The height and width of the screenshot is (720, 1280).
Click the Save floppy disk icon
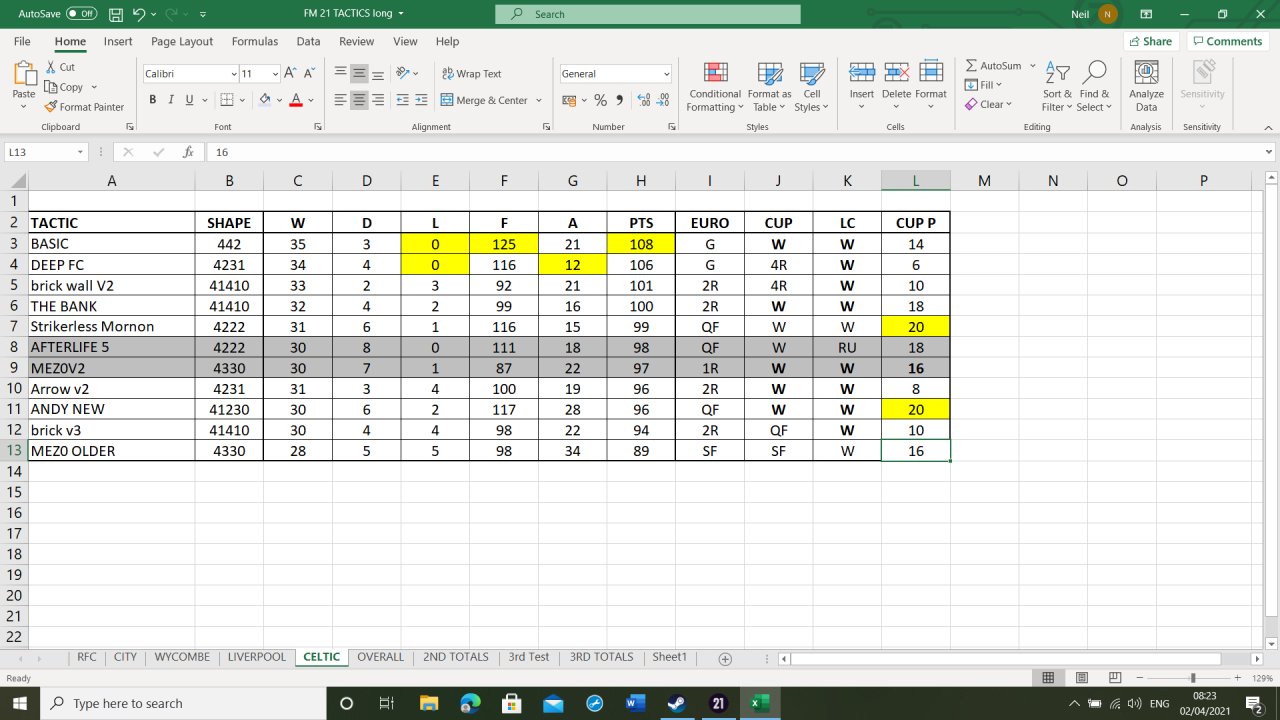(x=115, y=14)
